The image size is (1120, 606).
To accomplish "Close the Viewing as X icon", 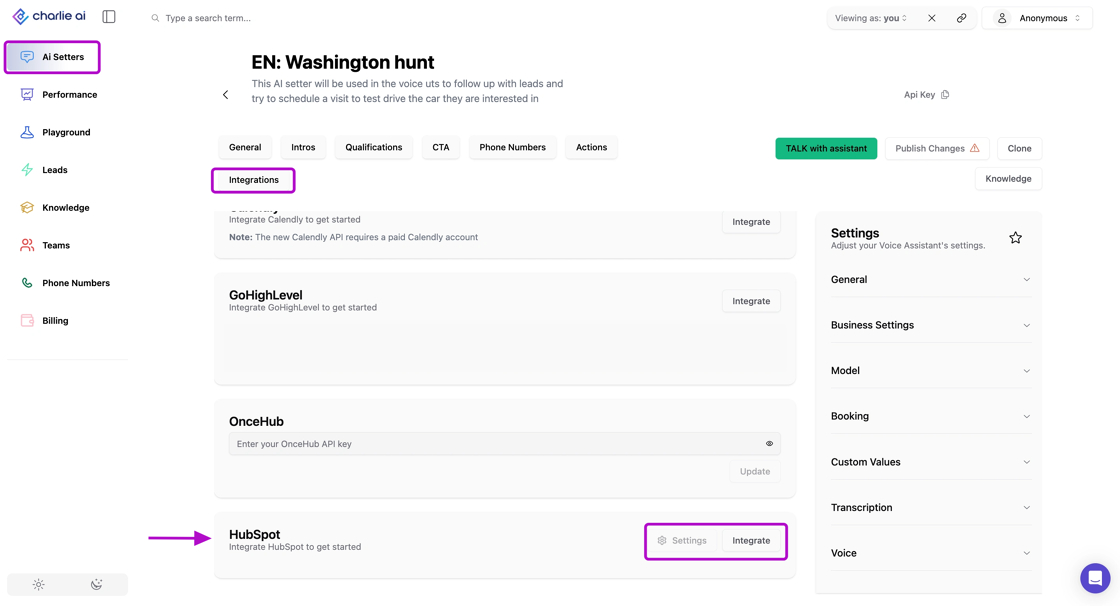I will (931, 18).
